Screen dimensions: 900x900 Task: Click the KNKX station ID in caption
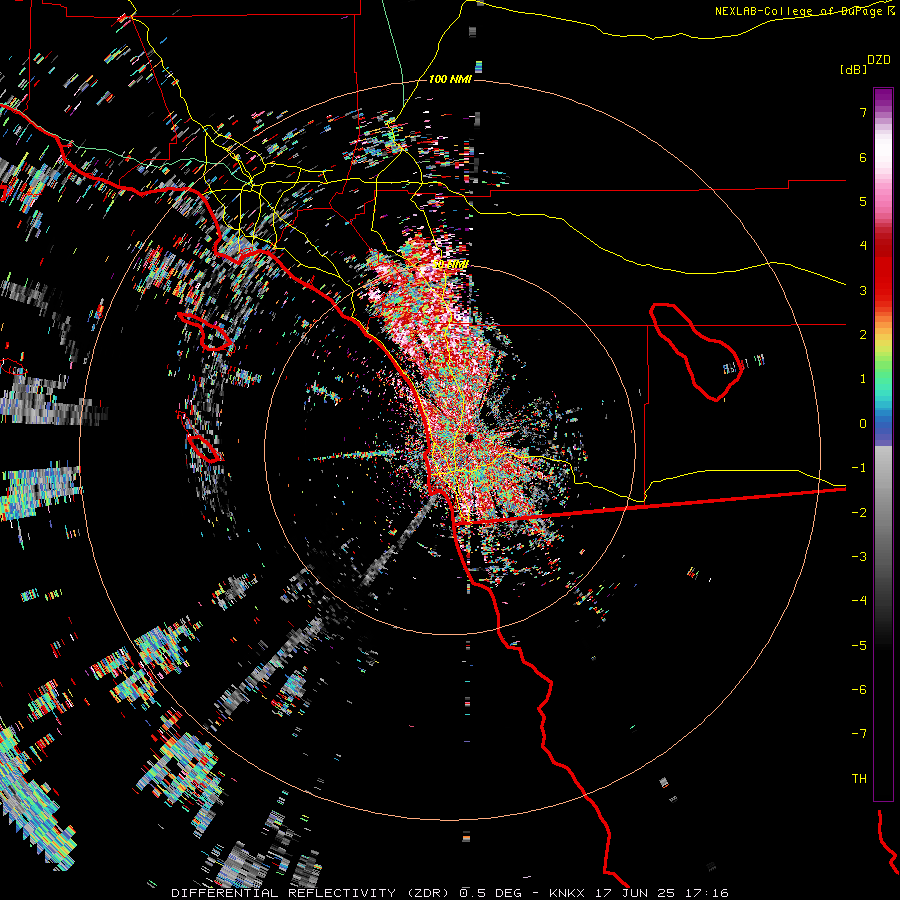[567, 893]
